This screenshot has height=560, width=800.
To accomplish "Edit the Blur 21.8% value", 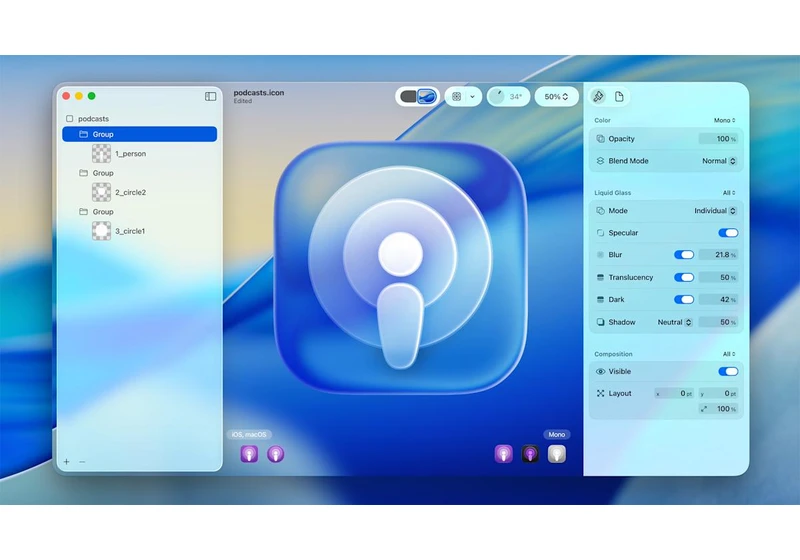I will coord(717,254).
